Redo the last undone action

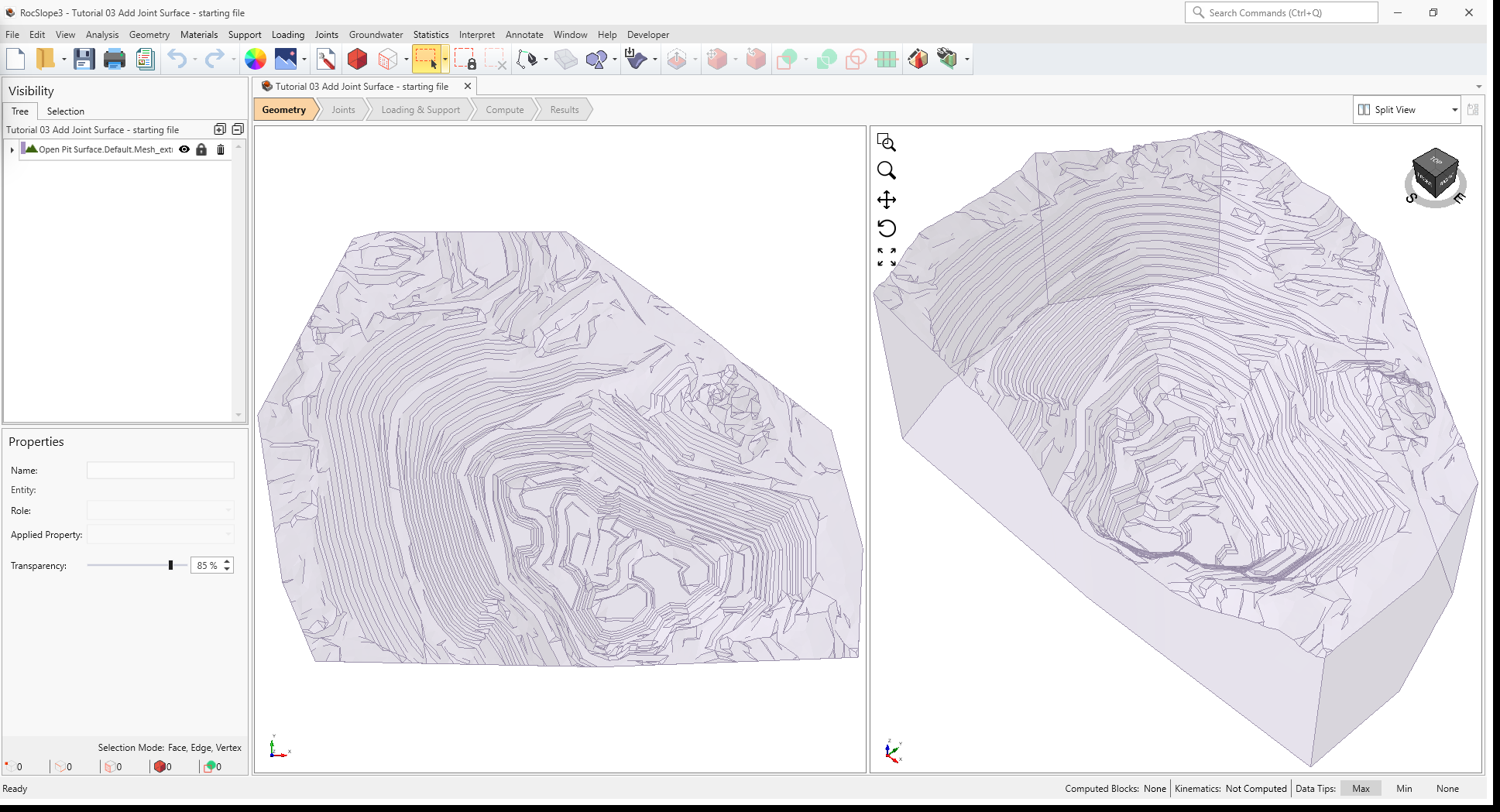[x=215, y=59]
